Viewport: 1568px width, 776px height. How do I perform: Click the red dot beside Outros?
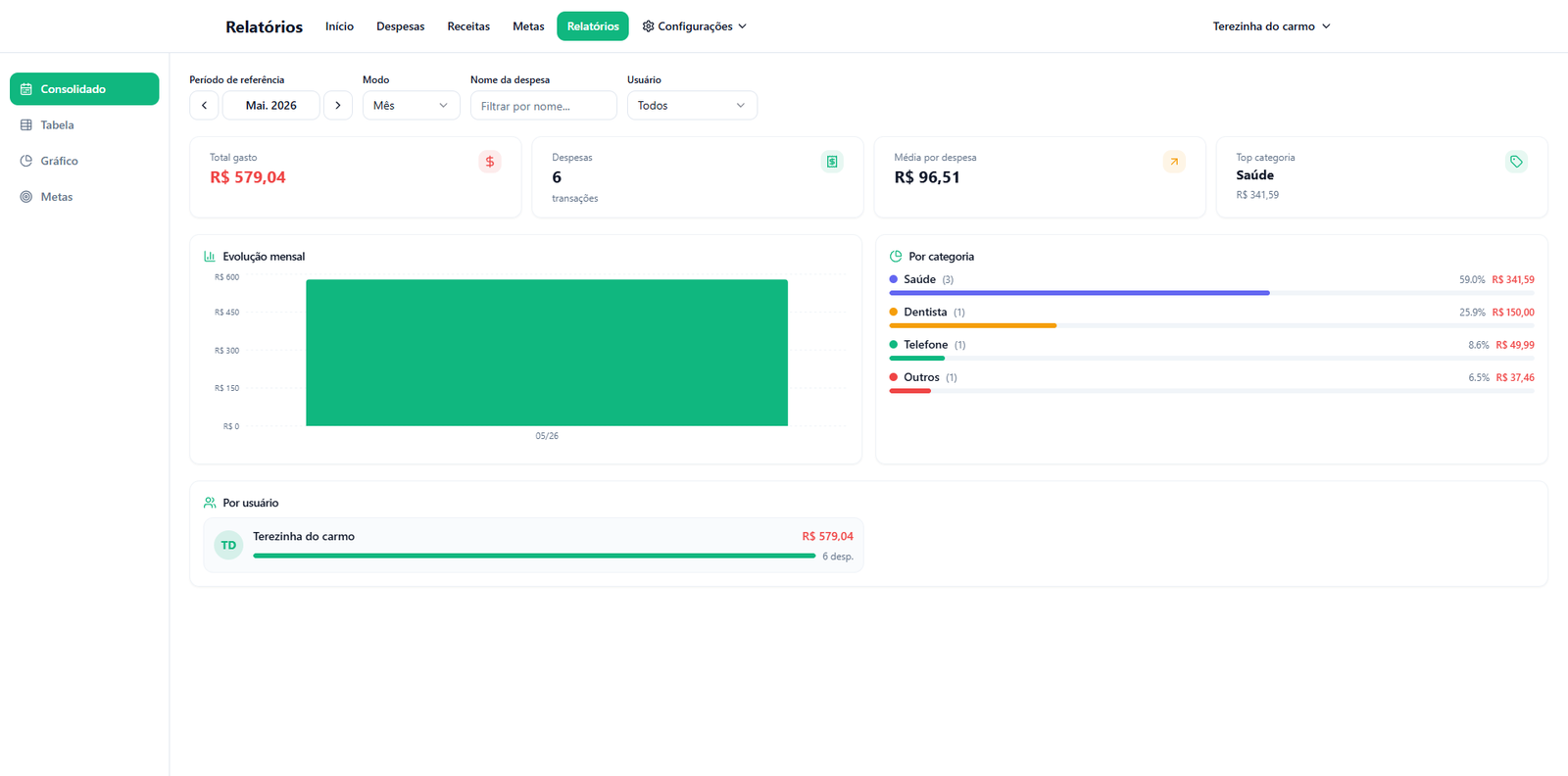pyautogui.click(x=894, y=377)
